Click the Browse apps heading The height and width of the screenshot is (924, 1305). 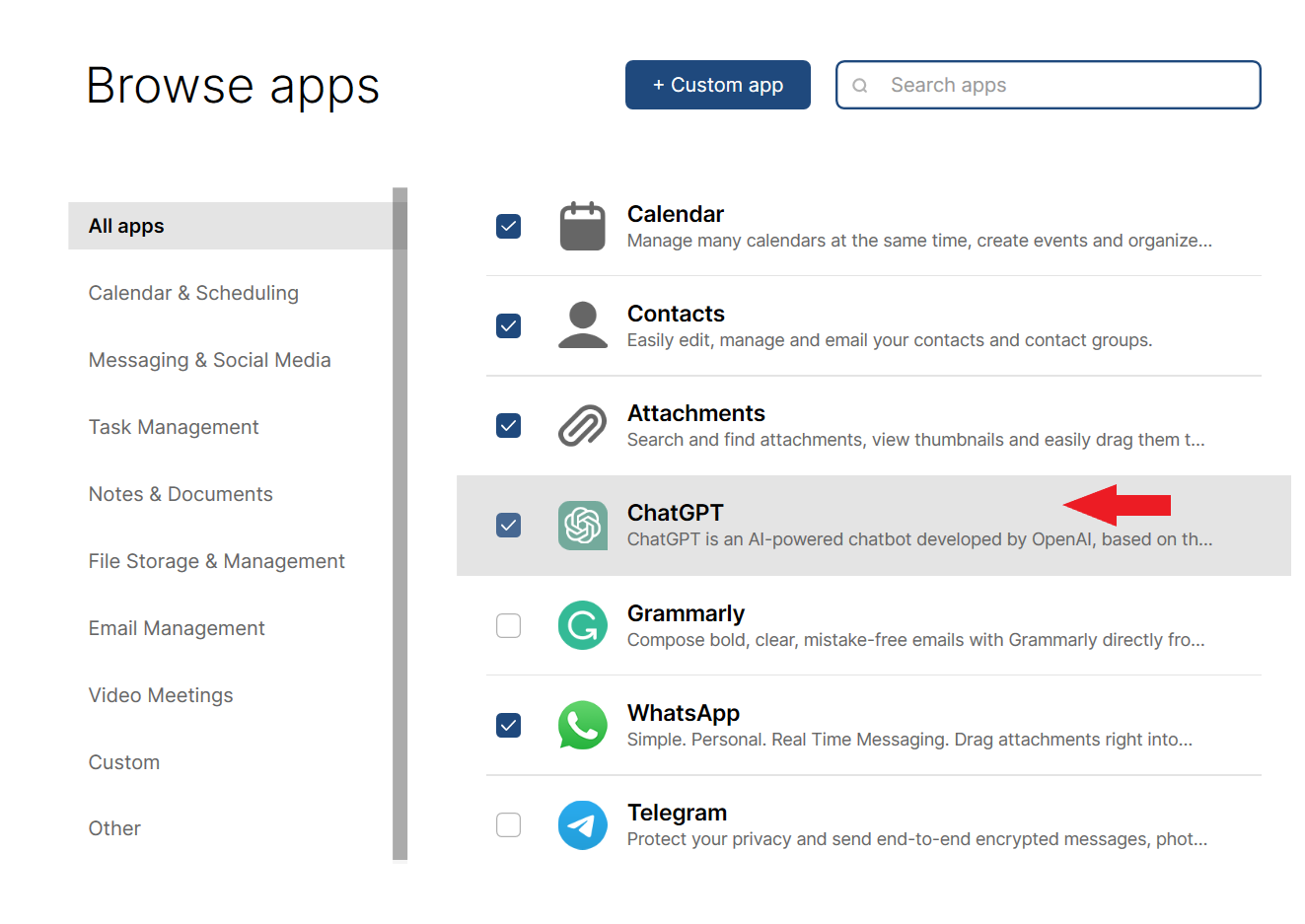233,87
